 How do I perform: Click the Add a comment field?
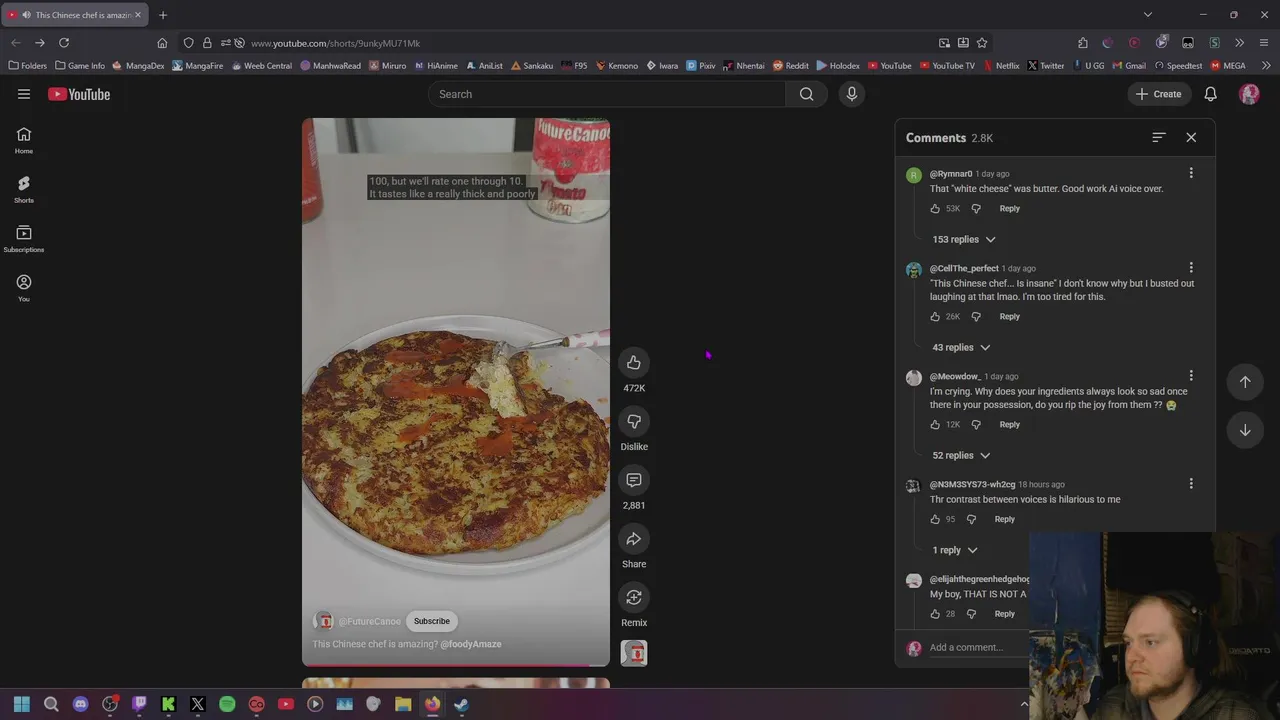(x=978, y=647)
